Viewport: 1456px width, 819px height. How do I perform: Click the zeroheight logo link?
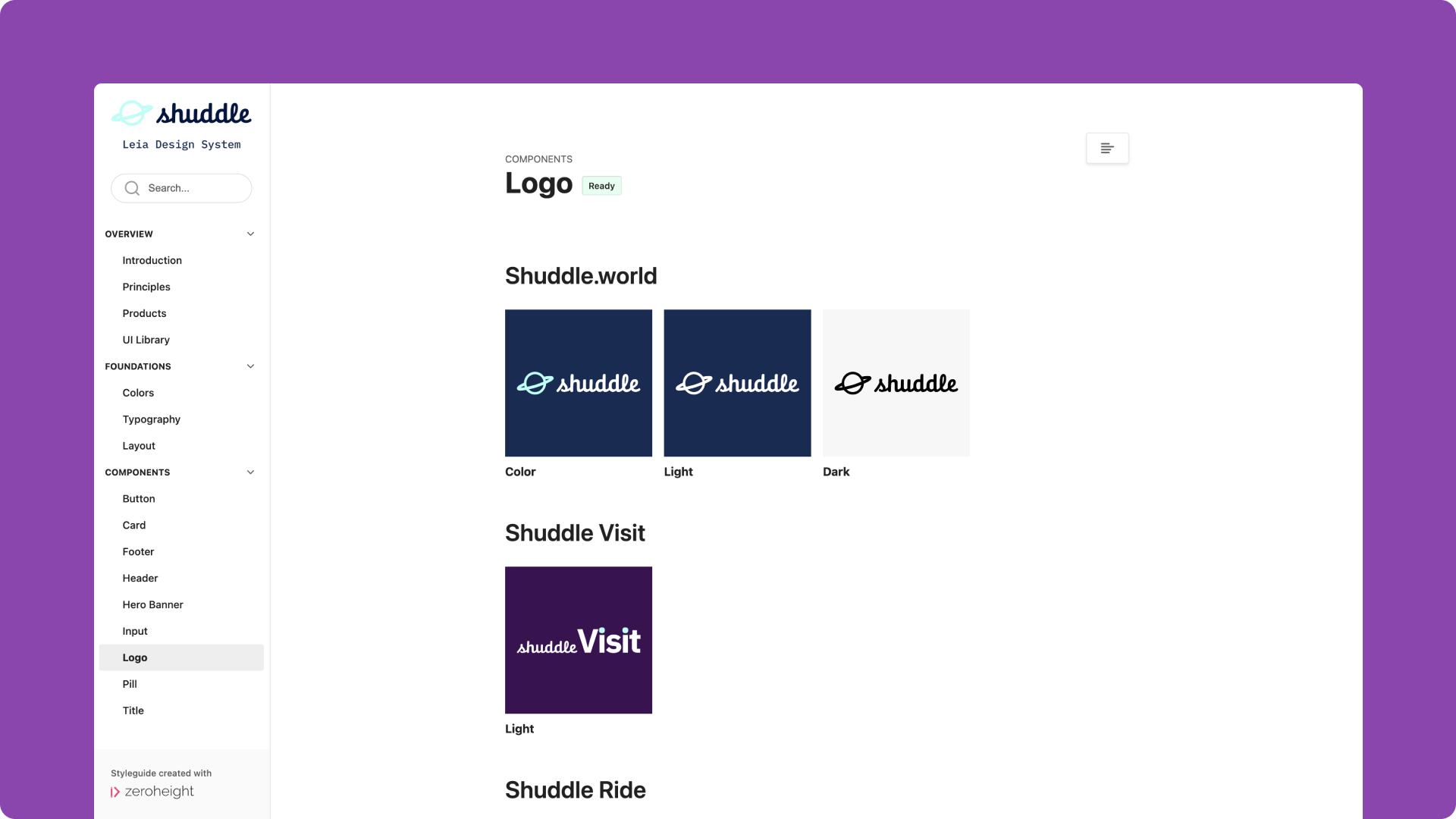tap(152, 792)
